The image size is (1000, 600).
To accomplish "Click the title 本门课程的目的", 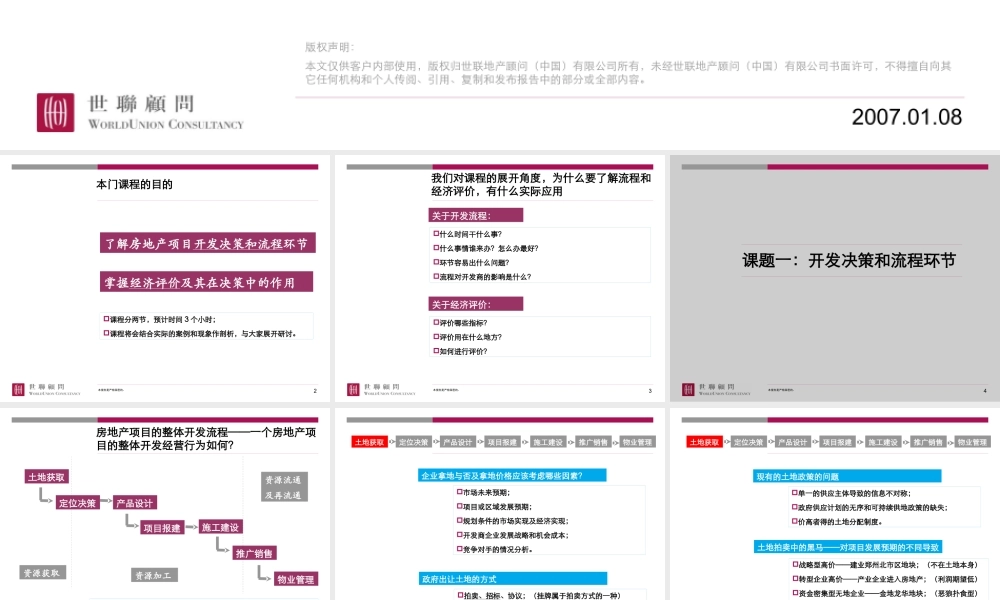I will (135, 184).
